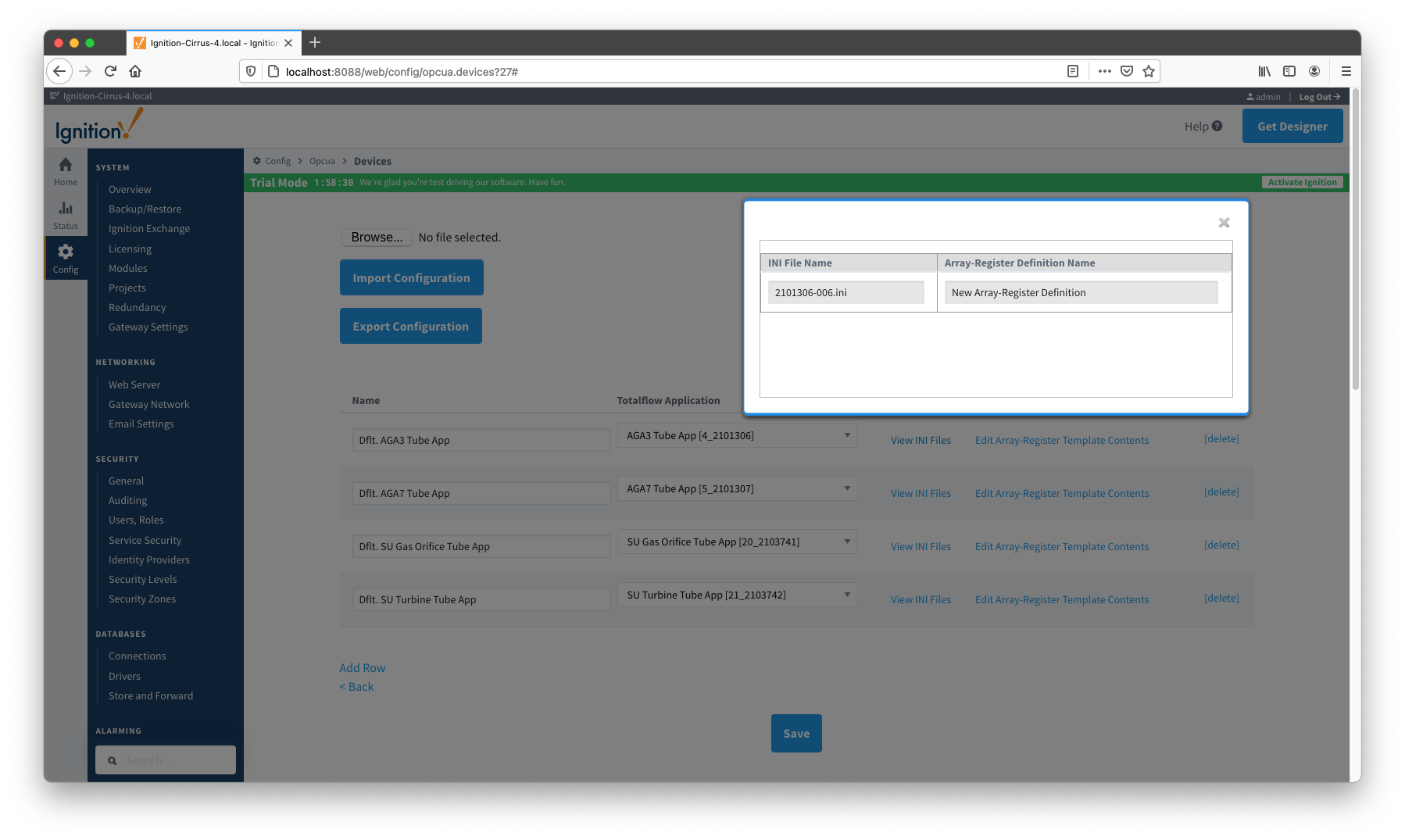The width and height of the screenshot is (1405, 840).
Task: Click the admin user link
Action: pyautogui.click(x=1264, y=97)
